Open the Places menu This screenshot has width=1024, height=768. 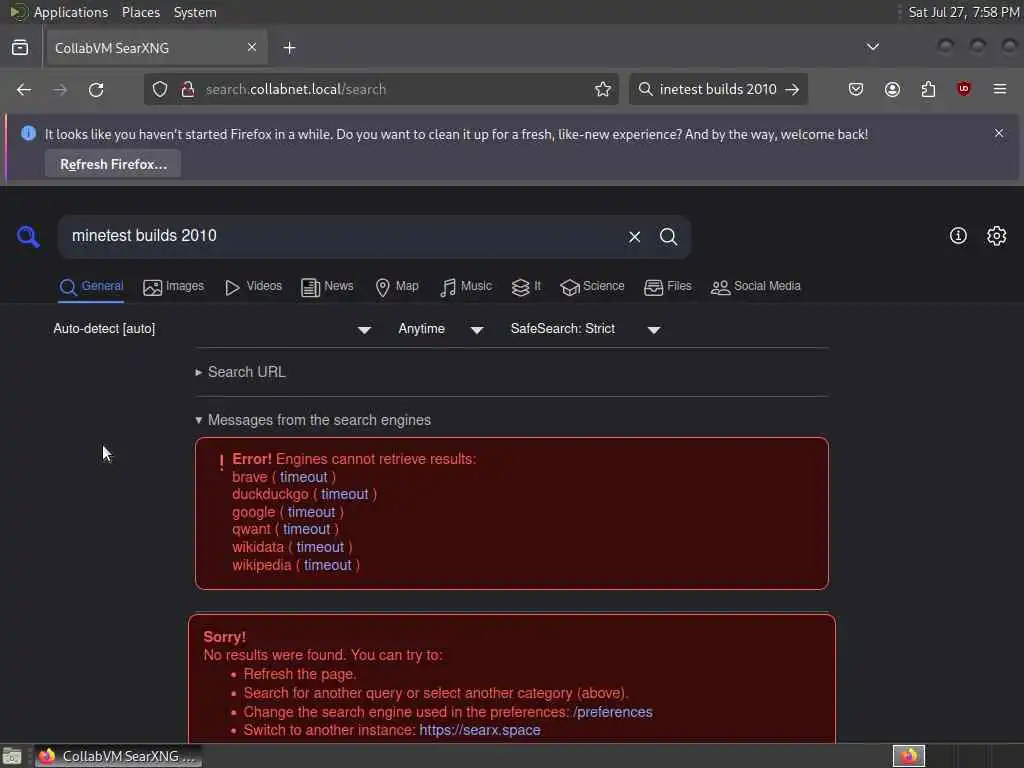point(141,12)
